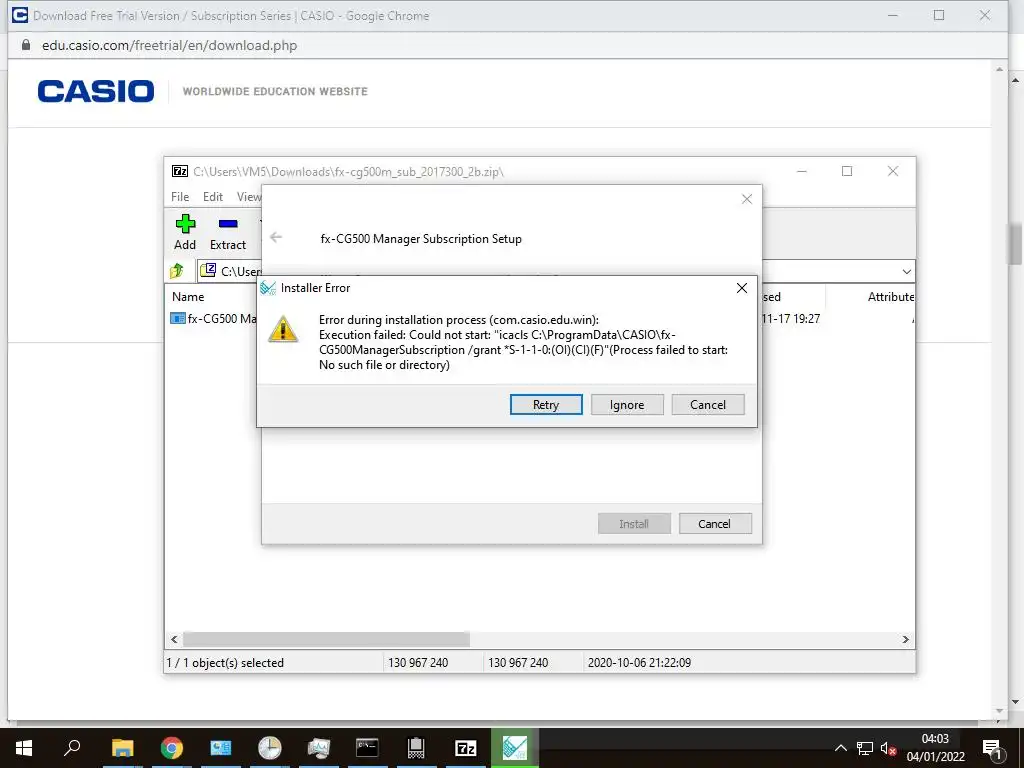Click the taskbar clock showing 04:03
This screenshot has width=1024, height=768.
click(935, 748)
